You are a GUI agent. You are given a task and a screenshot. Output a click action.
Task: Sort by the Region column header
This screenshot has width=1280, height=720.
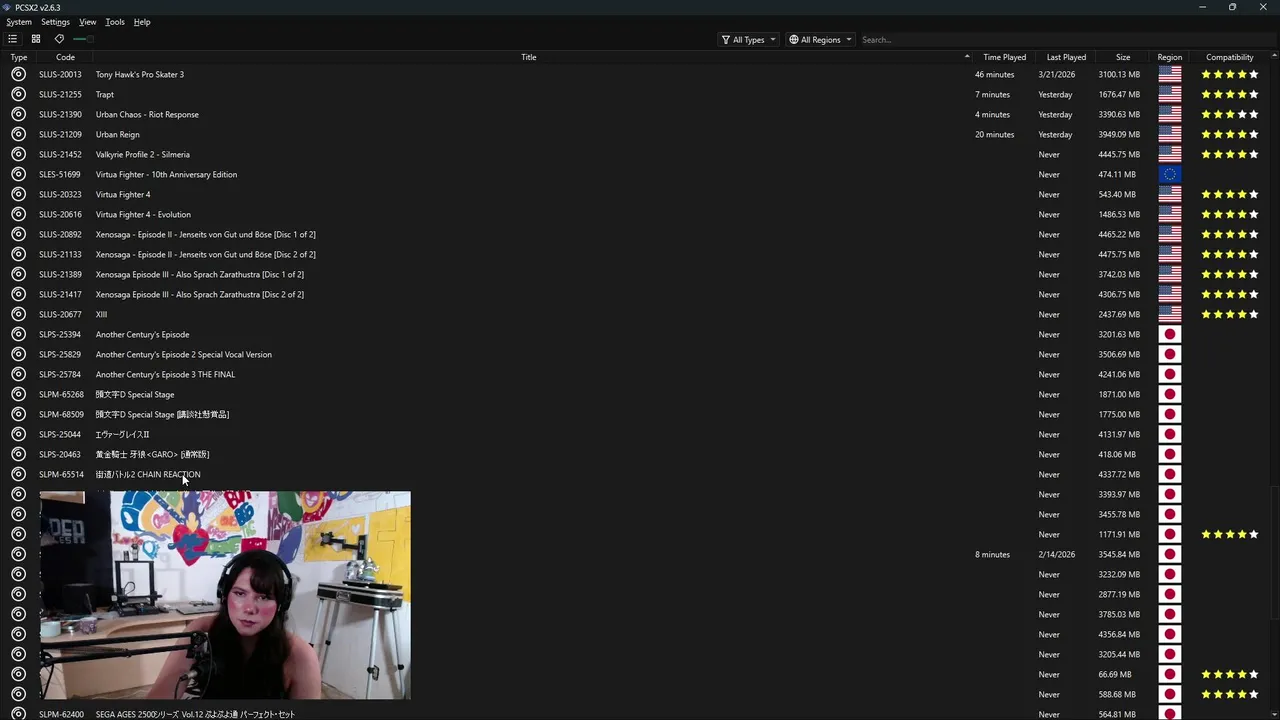pyautogui.click(x=1170, y=57)
